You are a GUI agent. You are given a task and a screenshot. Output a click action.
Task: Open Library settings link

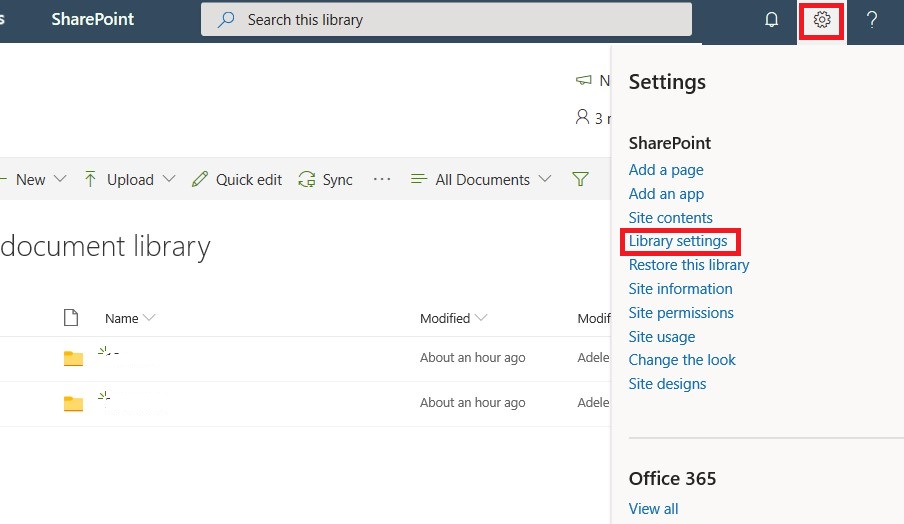[678, 241]
